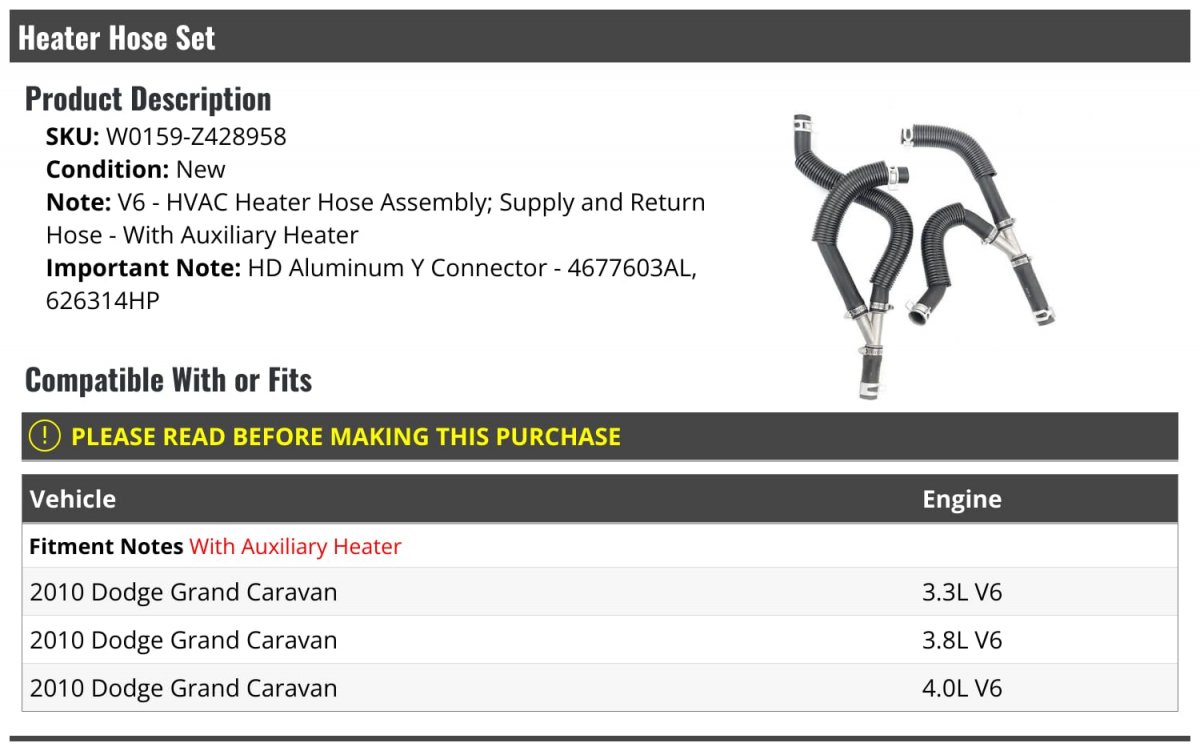Image resolution: width=1200 pixels, height=751 pixels.
Task: Click the Heater Hose Set title bar
Action: click(x=600, y=37)
